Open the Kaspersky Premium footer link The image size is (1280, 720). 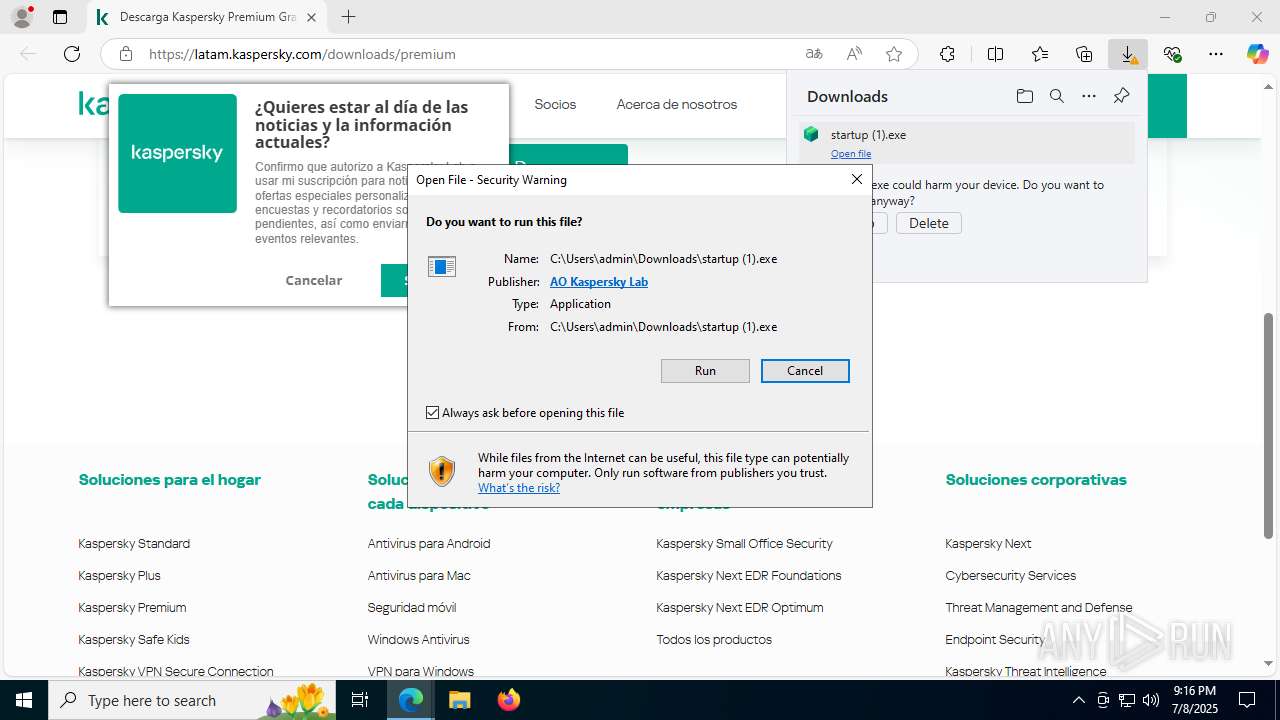[x=132, y=607]
